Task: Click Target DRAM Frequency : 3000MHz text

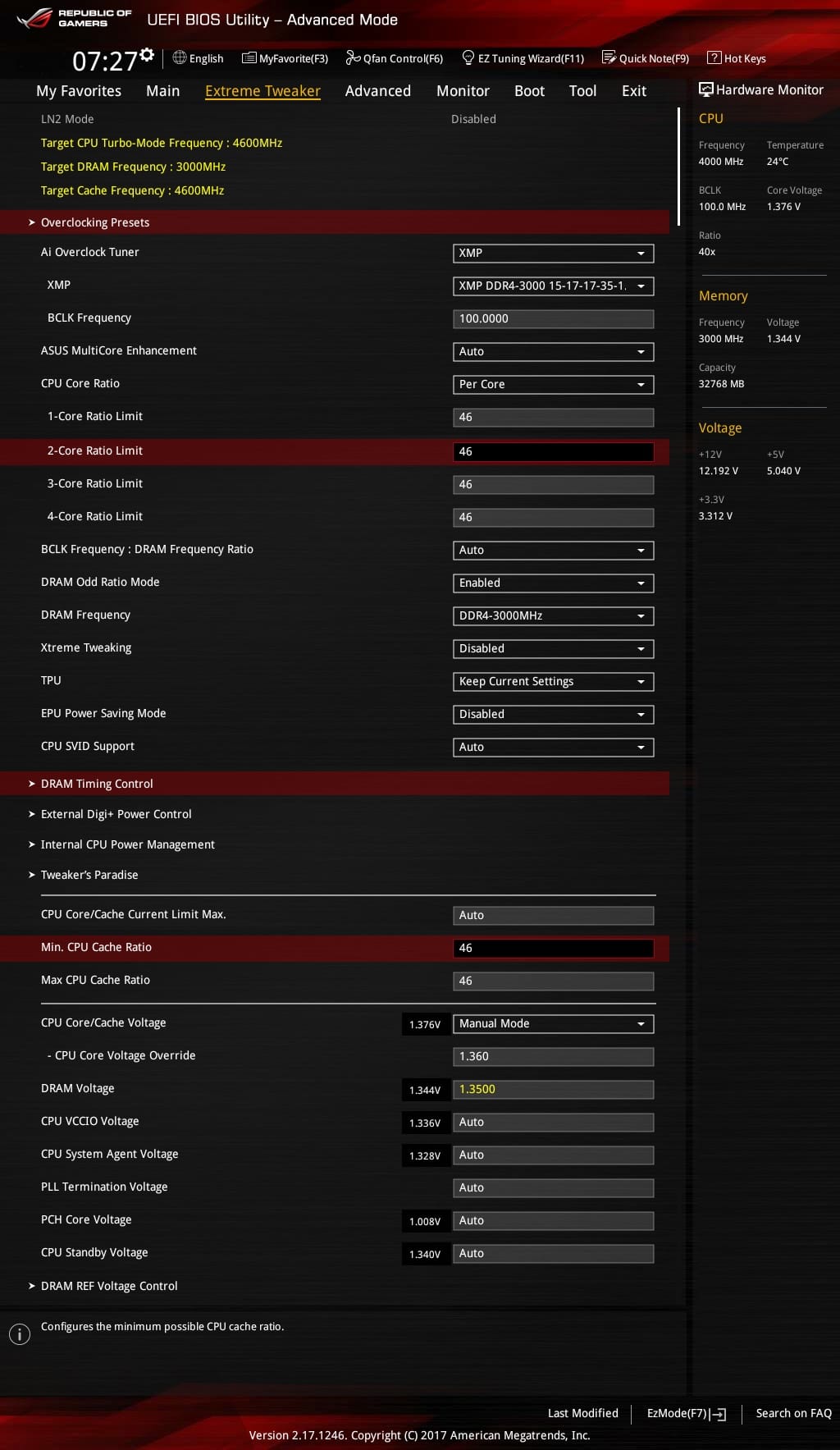Action: click(133, 167)
